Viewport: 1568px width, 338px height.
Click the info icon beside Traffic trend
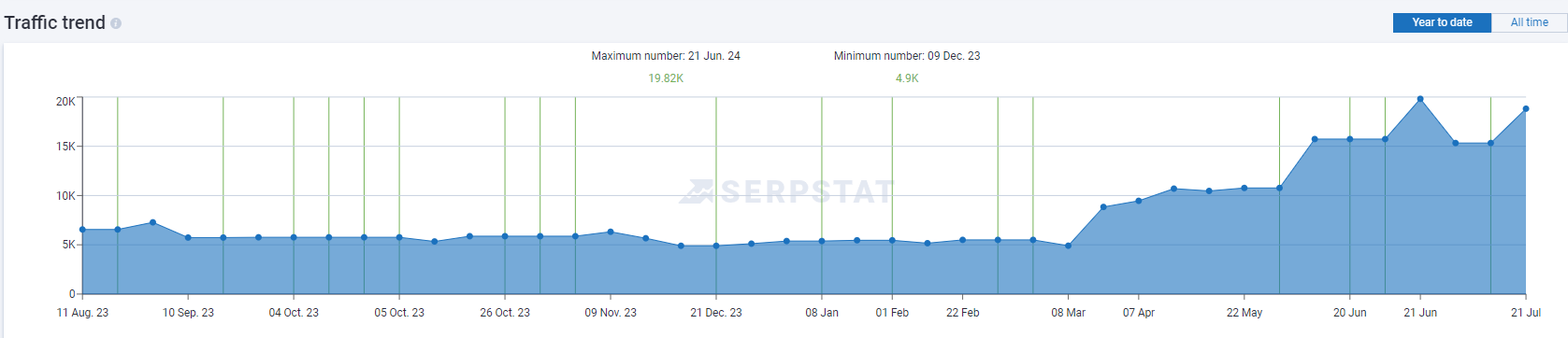[116, 23]
